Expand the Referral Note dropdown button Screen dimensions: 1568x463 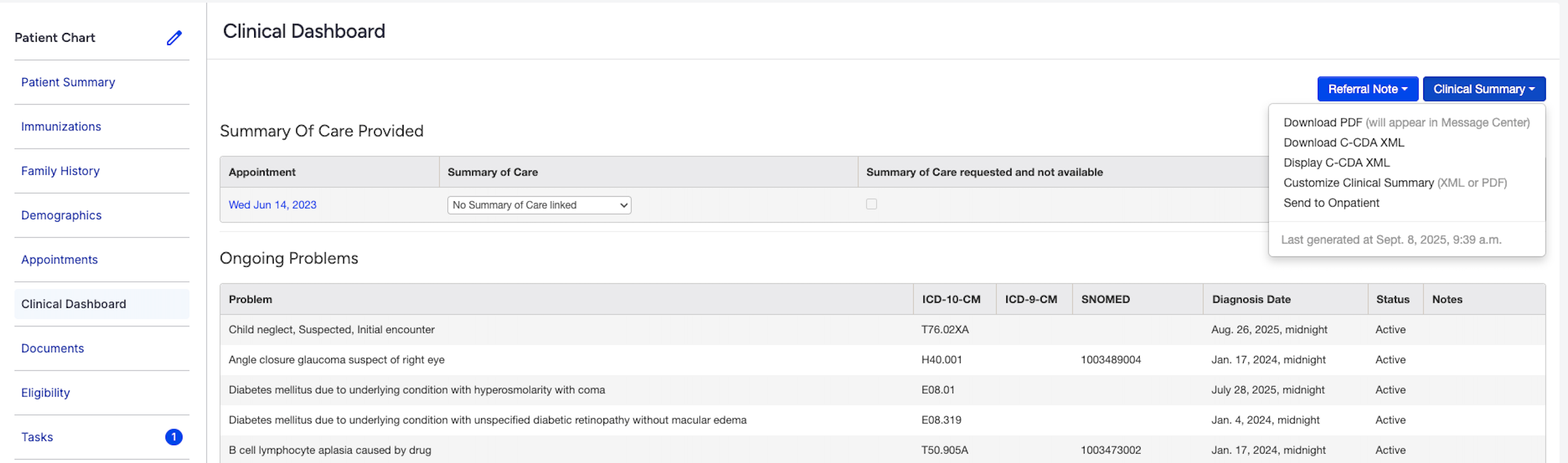tap(1367, 89)
